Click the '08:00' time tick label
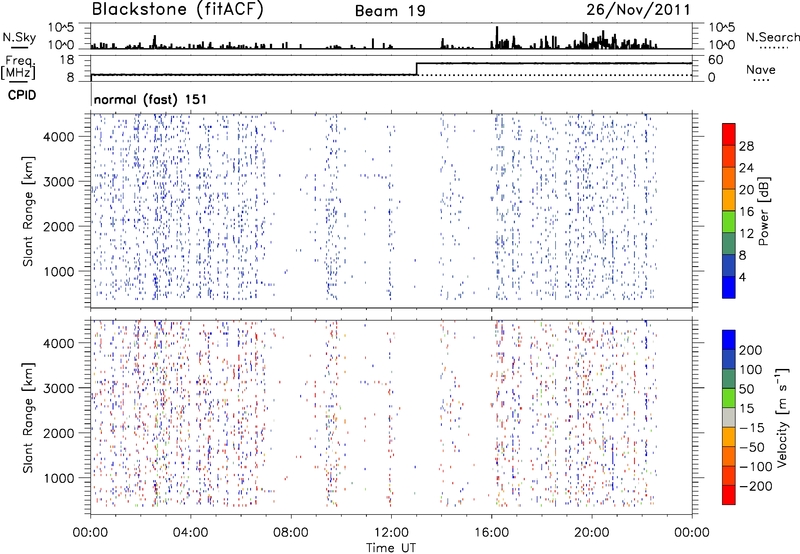The image size is (800, 554). (290, 533)
